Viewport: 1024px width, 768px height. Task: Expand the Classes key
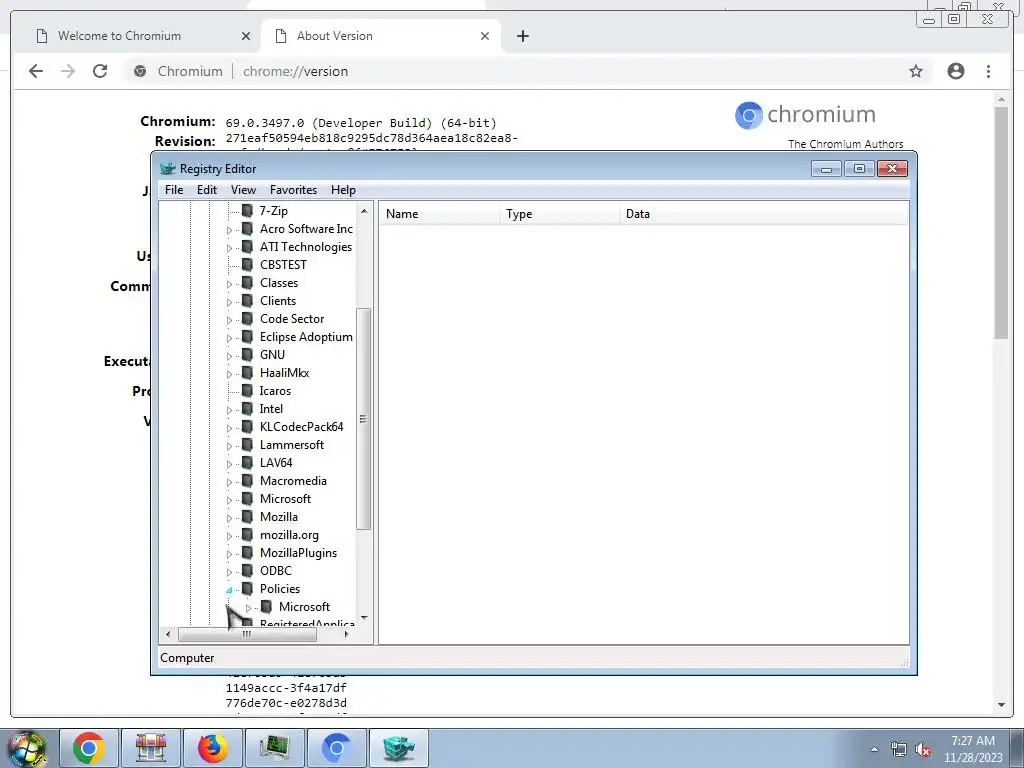[x=229, y=283]
